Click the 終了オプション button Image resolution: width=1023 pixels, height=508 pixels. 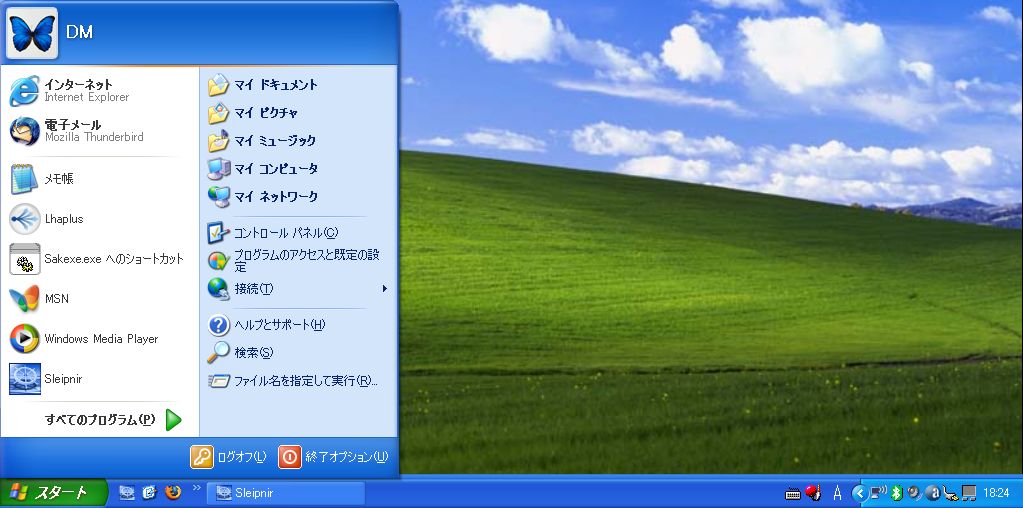pyautogui.click(x=334, y=456)
